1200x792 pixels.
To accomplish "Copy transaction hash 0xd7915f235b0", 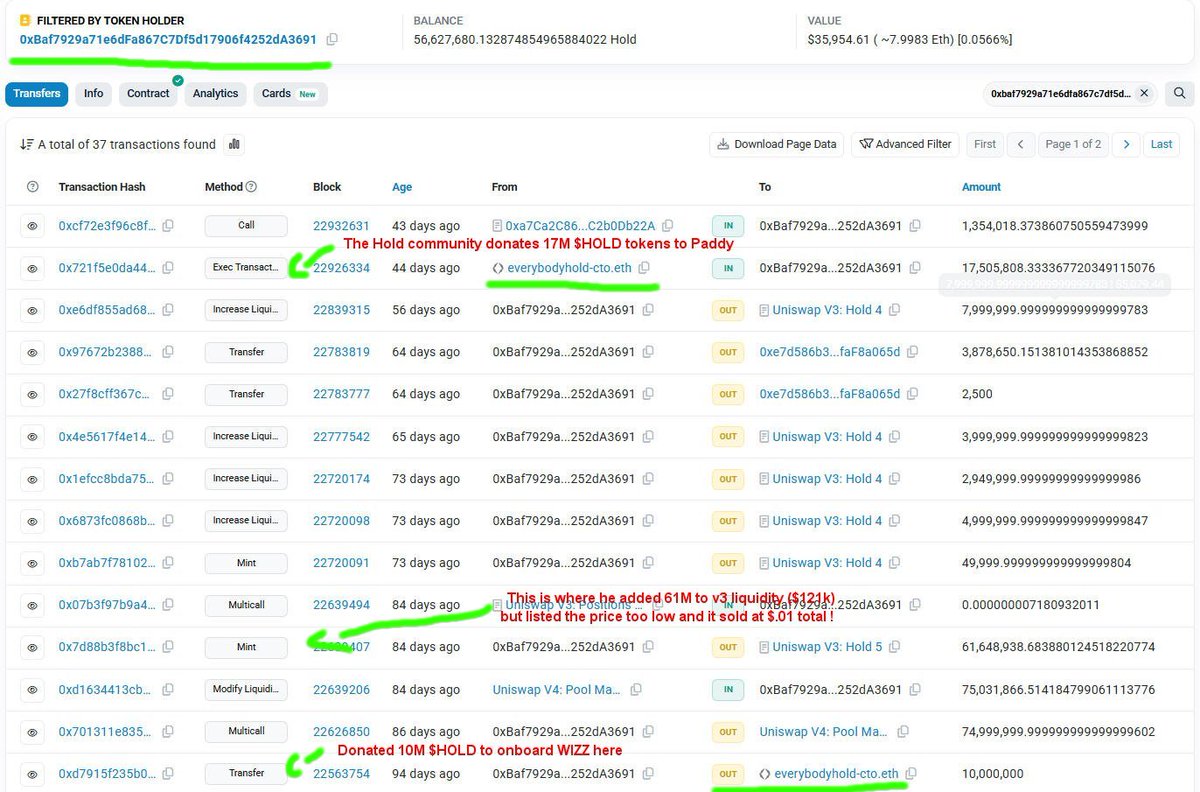I will pos(168,774).
